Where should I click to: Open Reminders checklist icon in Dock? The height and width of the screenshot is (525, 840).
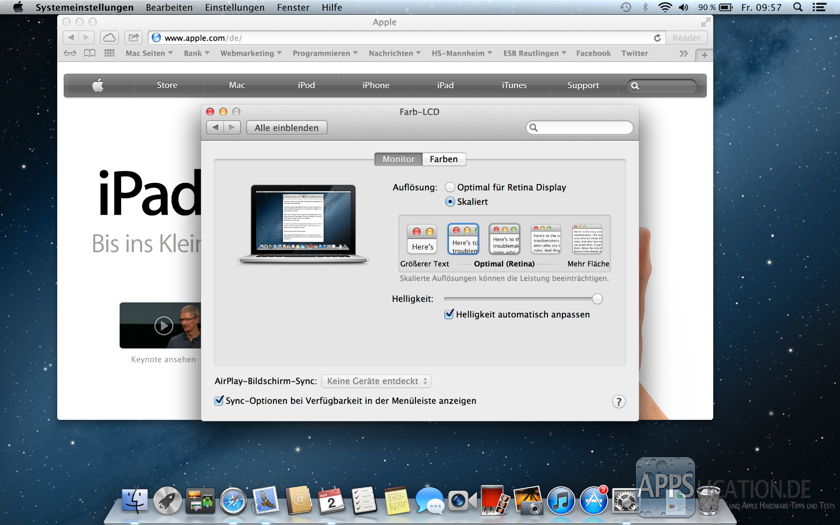point(364,501)
